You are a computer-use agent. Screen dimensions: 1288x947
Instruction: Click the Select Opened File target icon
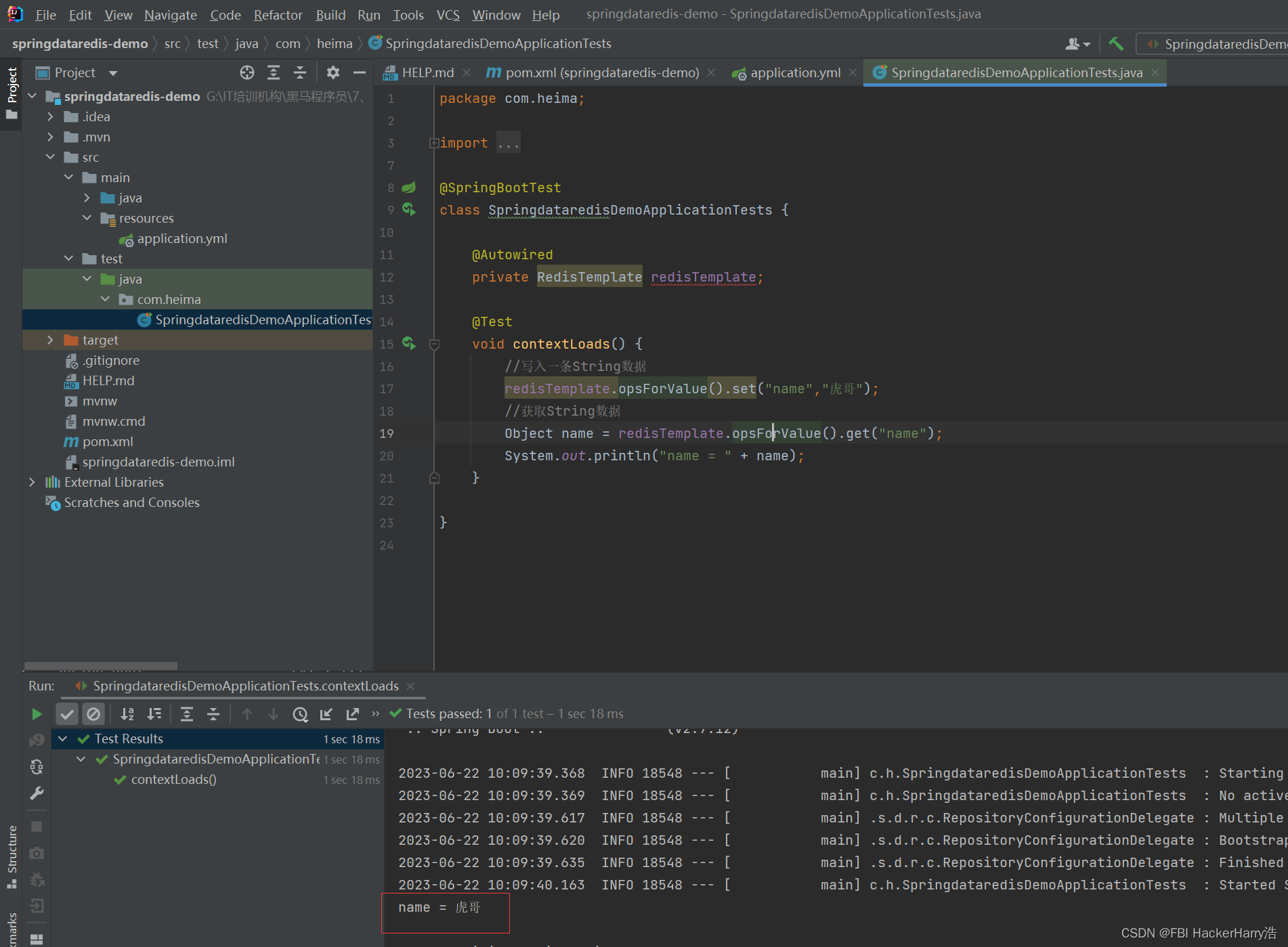pyautogui.click(x=247, y=72)
